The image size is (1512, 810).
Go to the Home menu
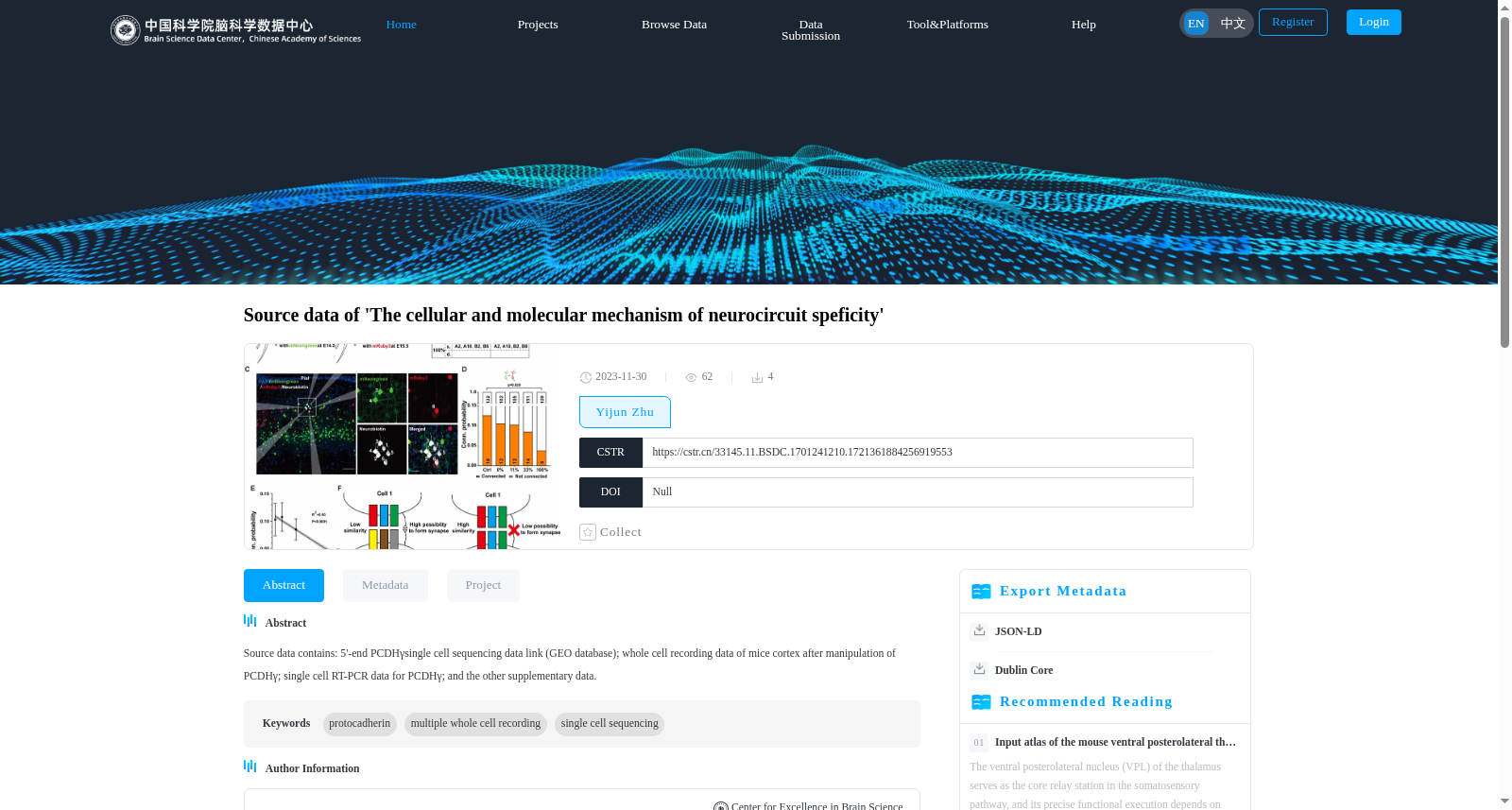pyautogui.click(x=401, y=25)
